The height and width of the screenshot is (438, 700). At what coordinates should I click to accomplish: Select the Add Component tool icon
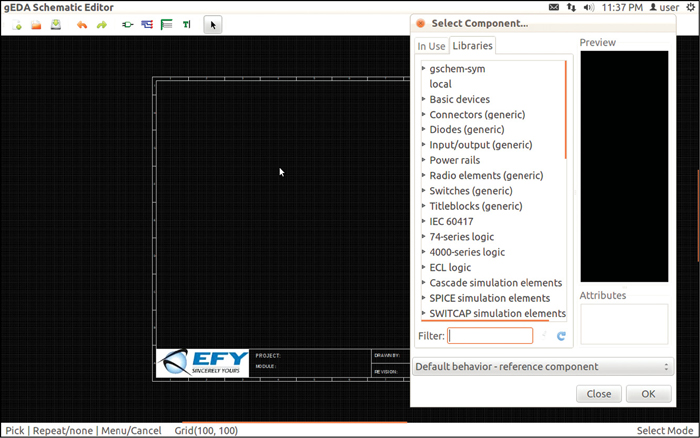(128, 25)
